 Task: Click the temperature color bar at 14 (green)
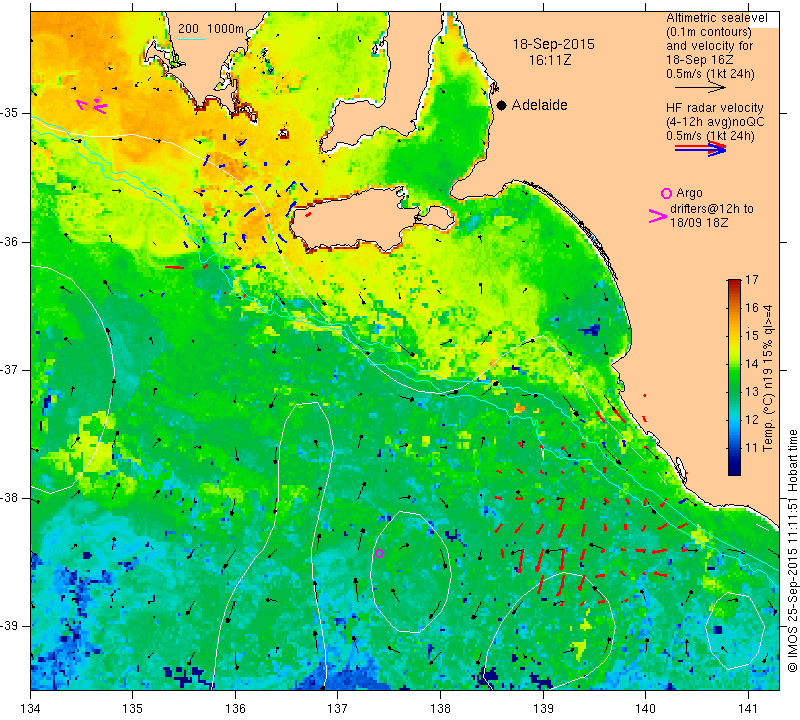pos(734,364)
